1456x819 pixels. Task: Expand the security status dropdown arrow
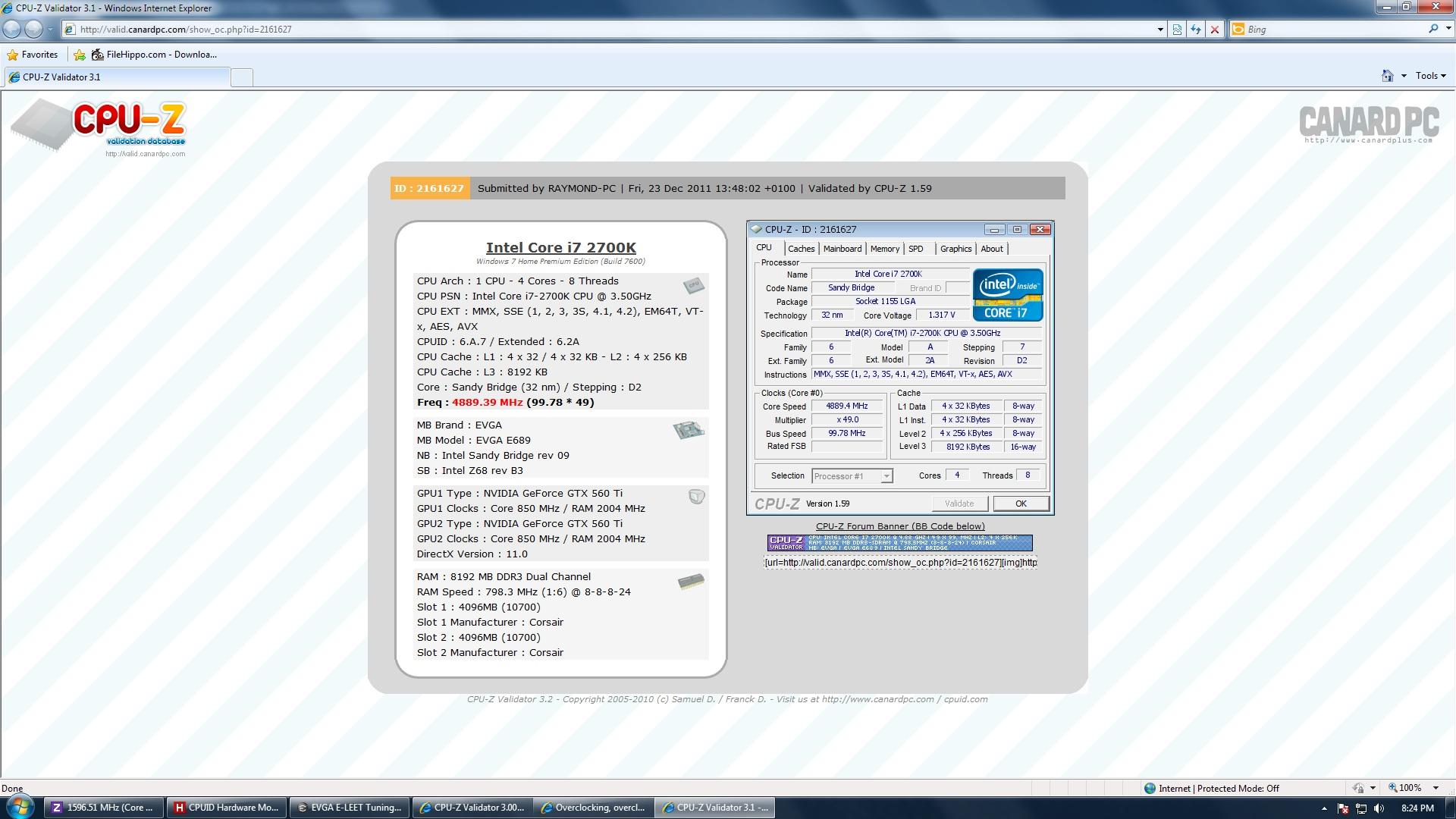1373,789
